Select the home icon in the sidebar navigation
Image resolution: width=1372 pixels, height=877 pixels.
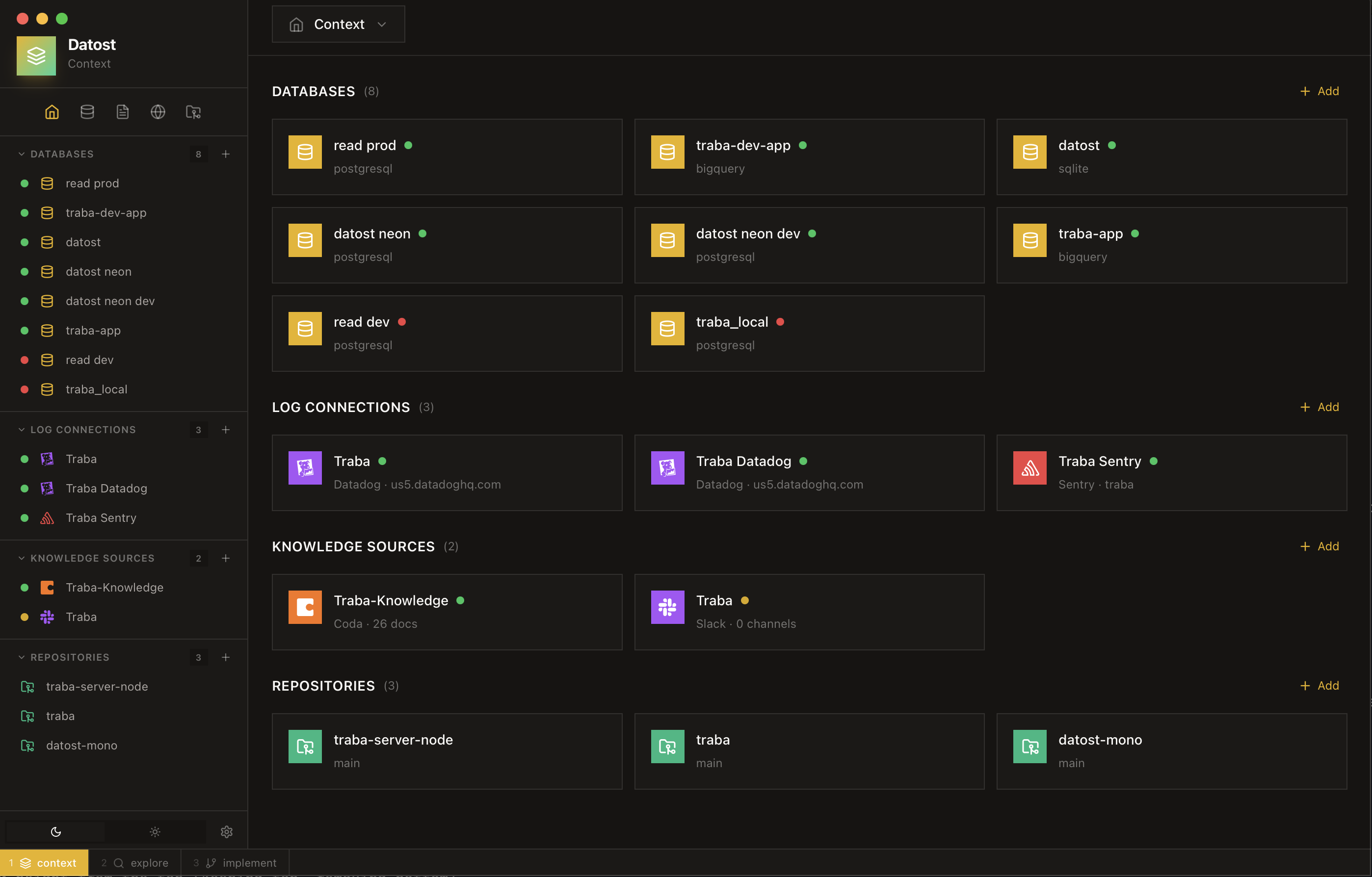click(x=52, y=112)
